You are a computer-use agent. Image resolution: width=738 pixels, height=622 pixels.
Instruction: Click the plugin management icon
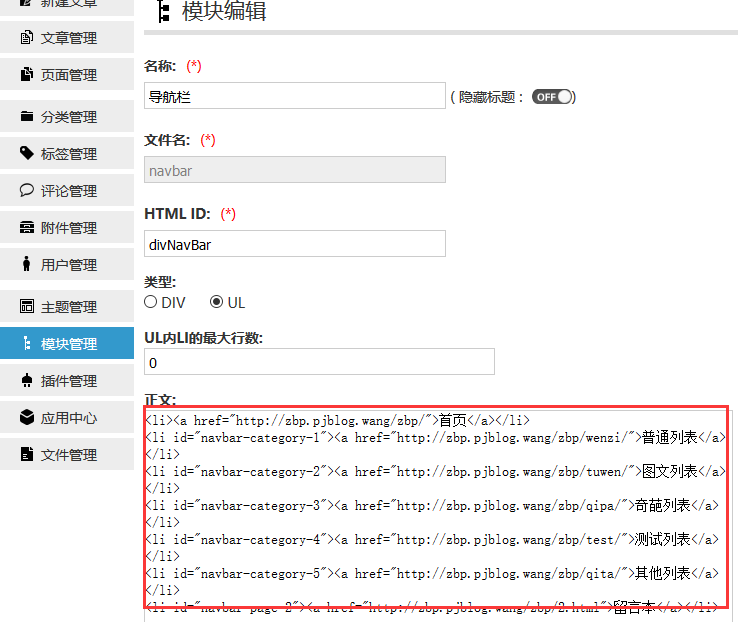[x=27, y=380]
